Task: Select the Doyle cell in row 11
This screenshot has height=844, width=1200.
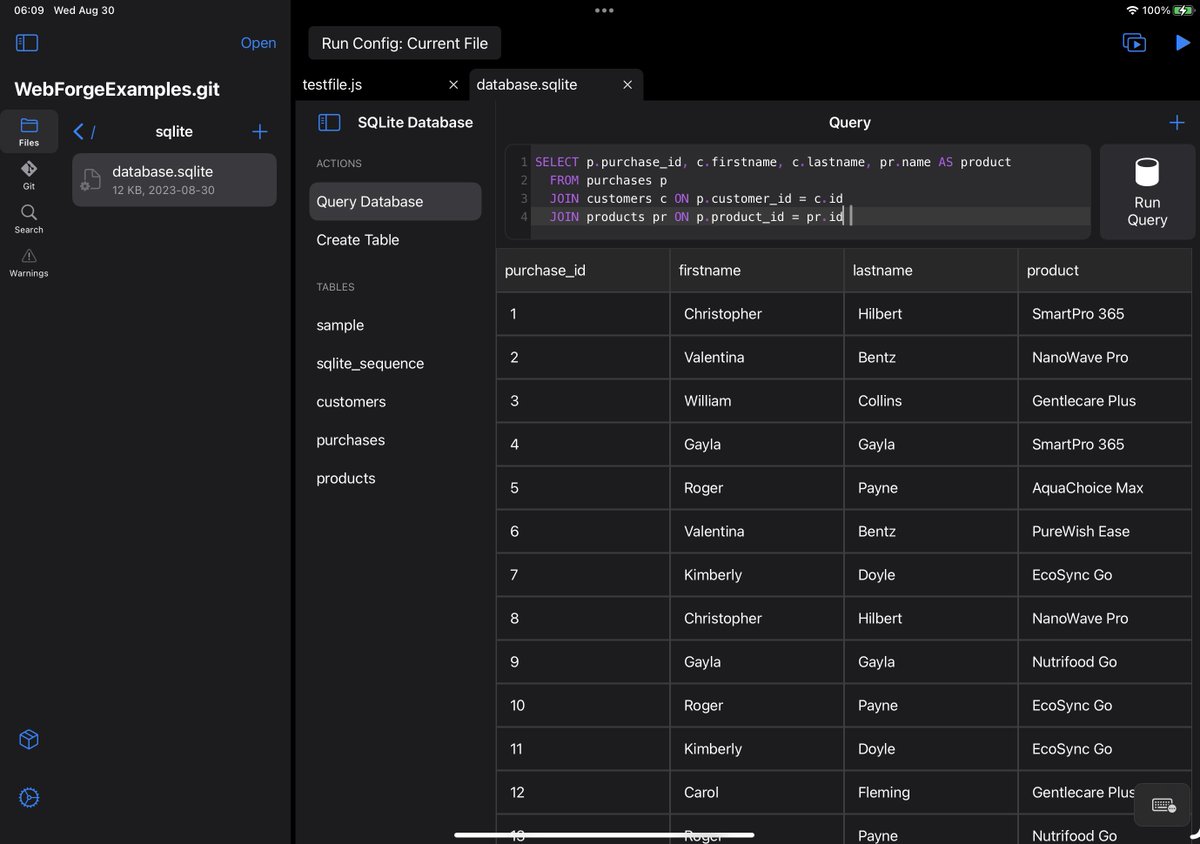Action: 931,749
